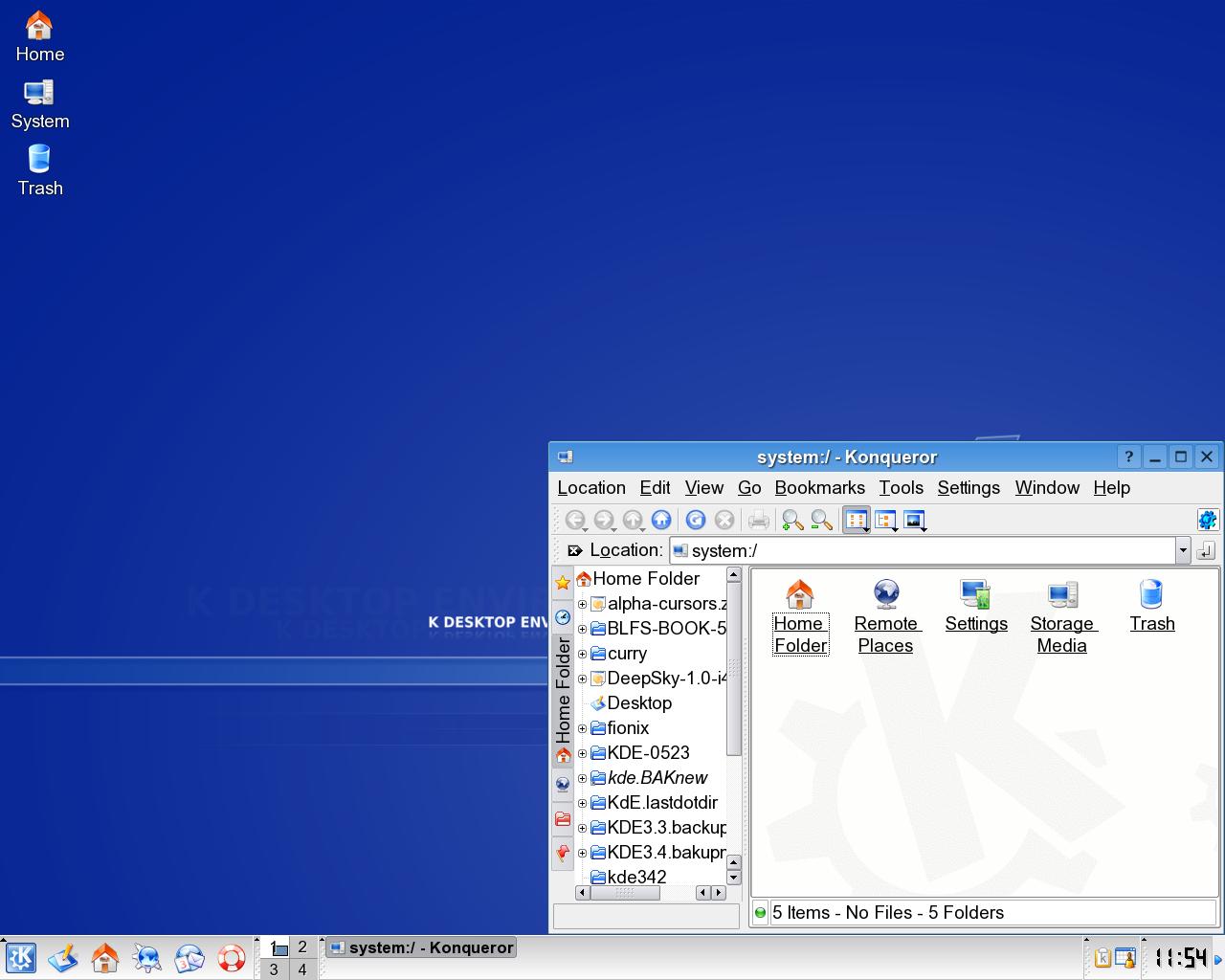Open the Bookmarks menu
The image size is (1225, 980).
pyautogui.click(x=819, y=488)
